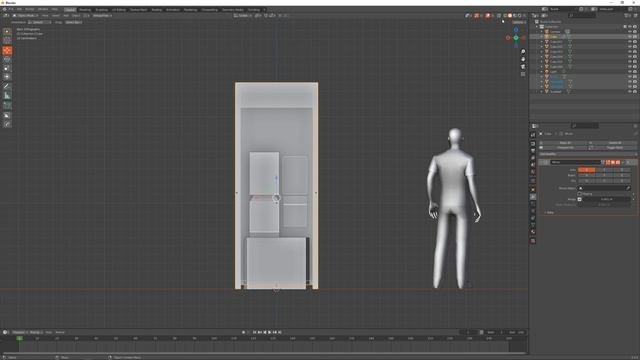The height and width of the screenshot is (360, 640).
Task: Open the Material properties tab
Action: 533,232
